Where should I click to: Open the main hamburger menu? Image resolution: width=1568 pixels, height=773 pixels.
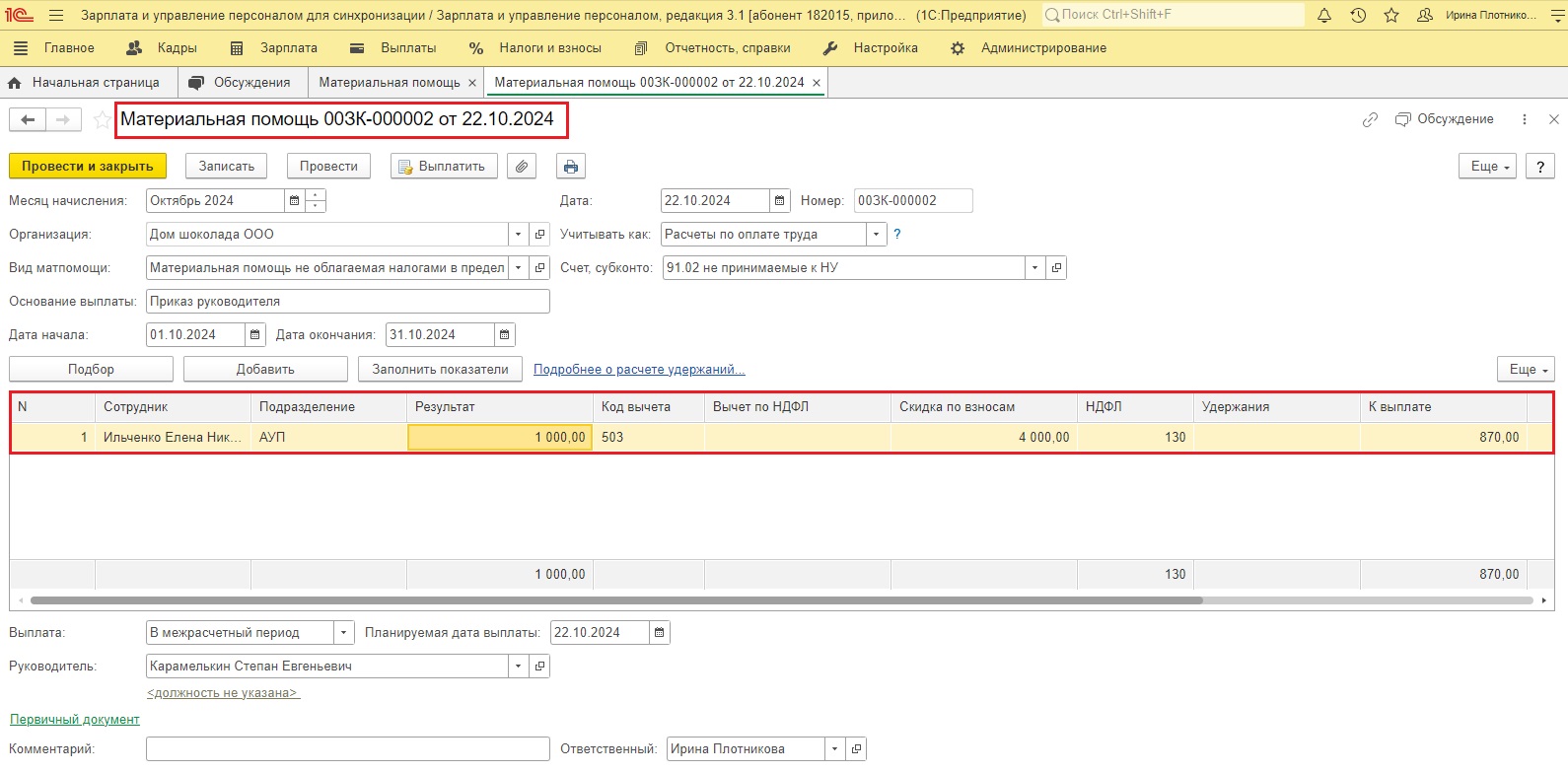[55, 15]
